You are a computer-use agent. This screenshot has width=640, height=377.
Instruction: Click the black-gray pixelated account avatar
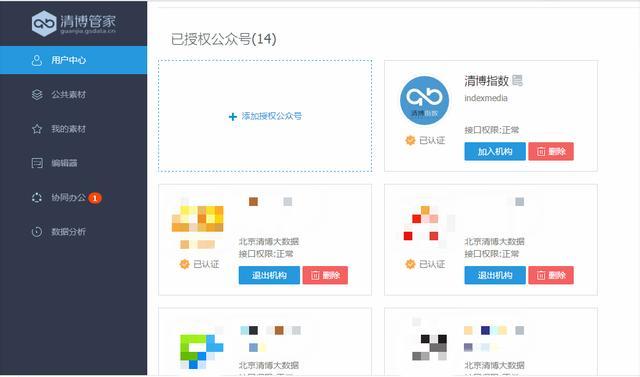pos(429,347)
